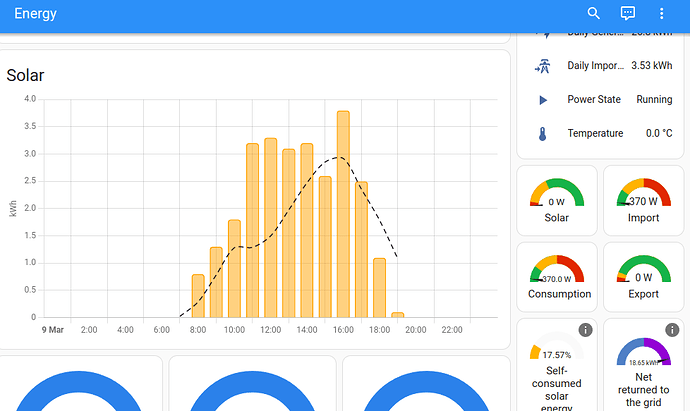Open the Export gauge card

pyautogui.click(x=643, y=277)
